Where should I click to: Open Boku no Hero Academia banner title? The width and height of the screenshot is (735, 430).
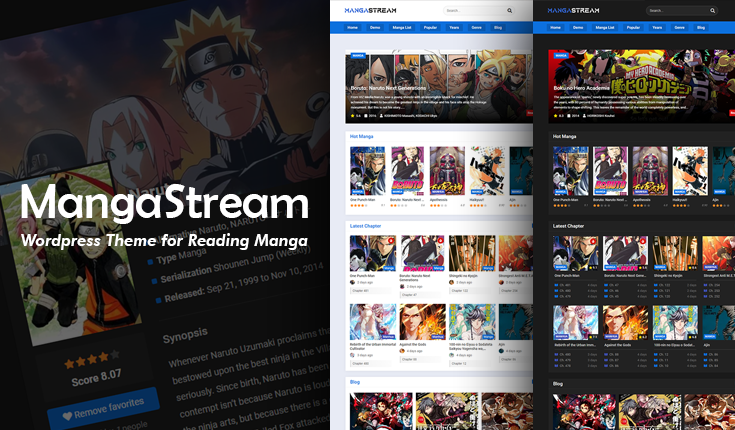tap(582, 88)
